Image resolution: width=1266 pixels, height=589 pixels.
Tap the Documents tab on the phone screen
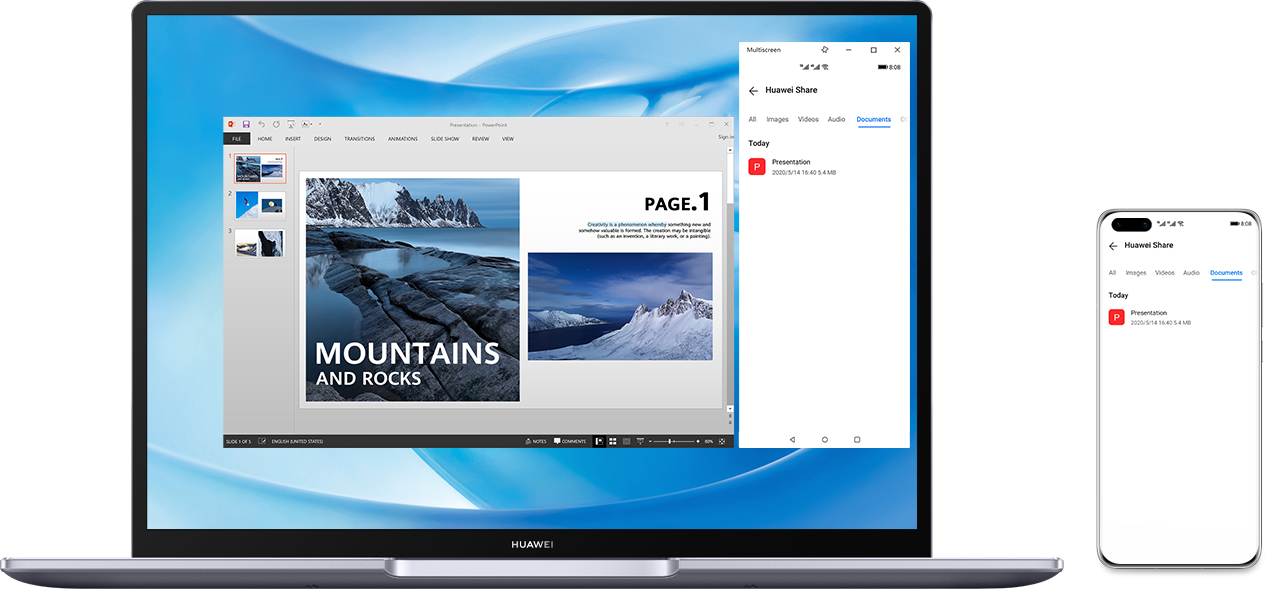click(1226, 273)
